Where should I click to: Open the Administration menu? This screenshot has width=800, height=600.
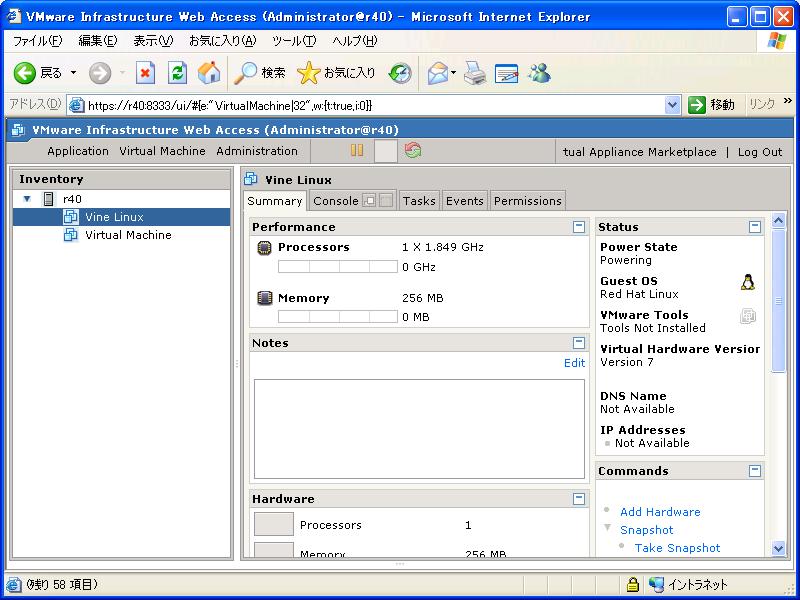257,151
